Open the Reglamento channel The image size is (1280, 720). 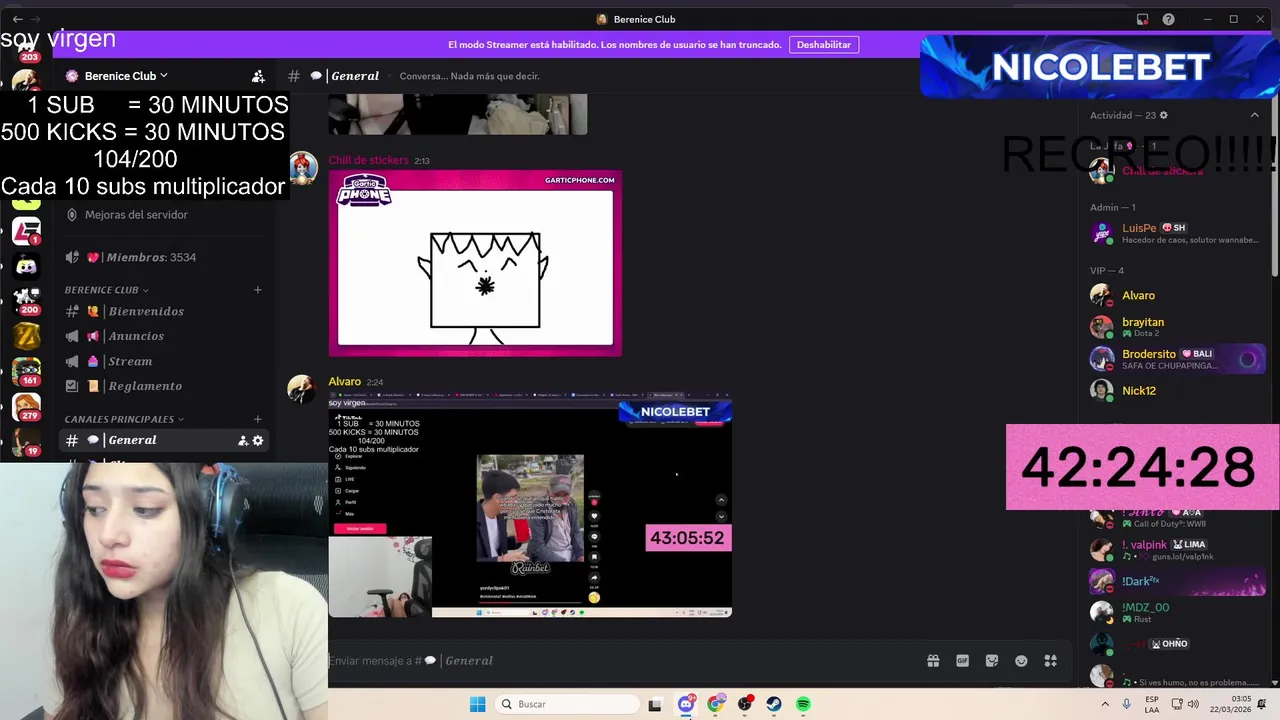coord(165,386)
